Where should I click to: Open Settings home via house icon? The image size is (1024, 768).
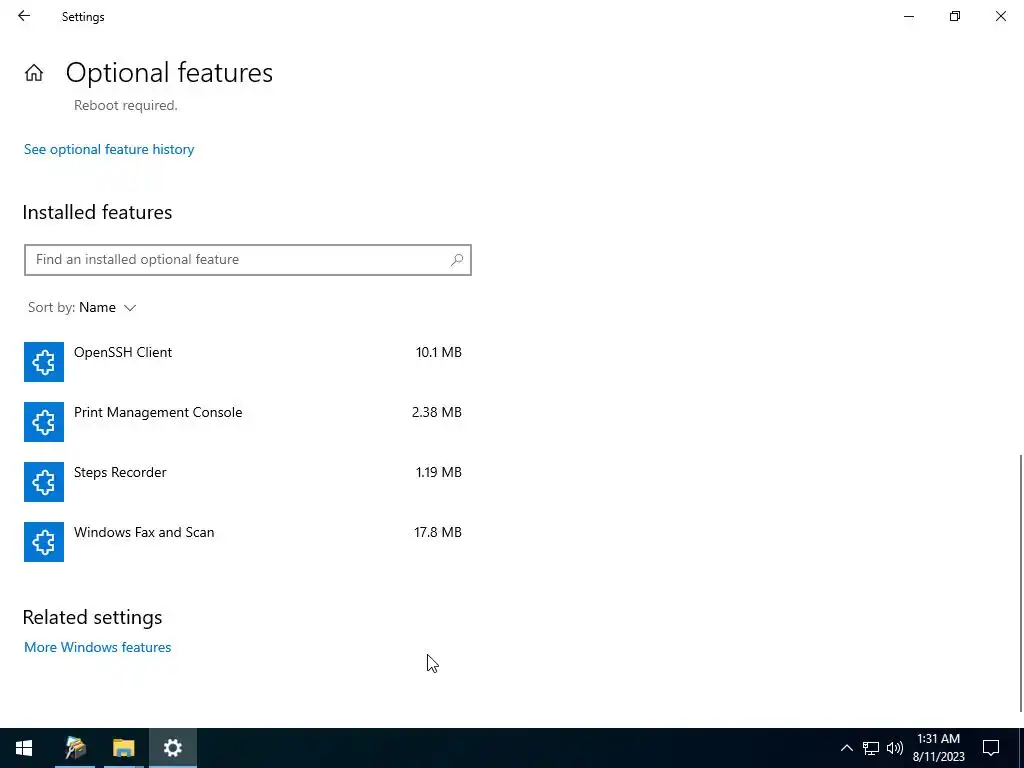coord(34,72)
